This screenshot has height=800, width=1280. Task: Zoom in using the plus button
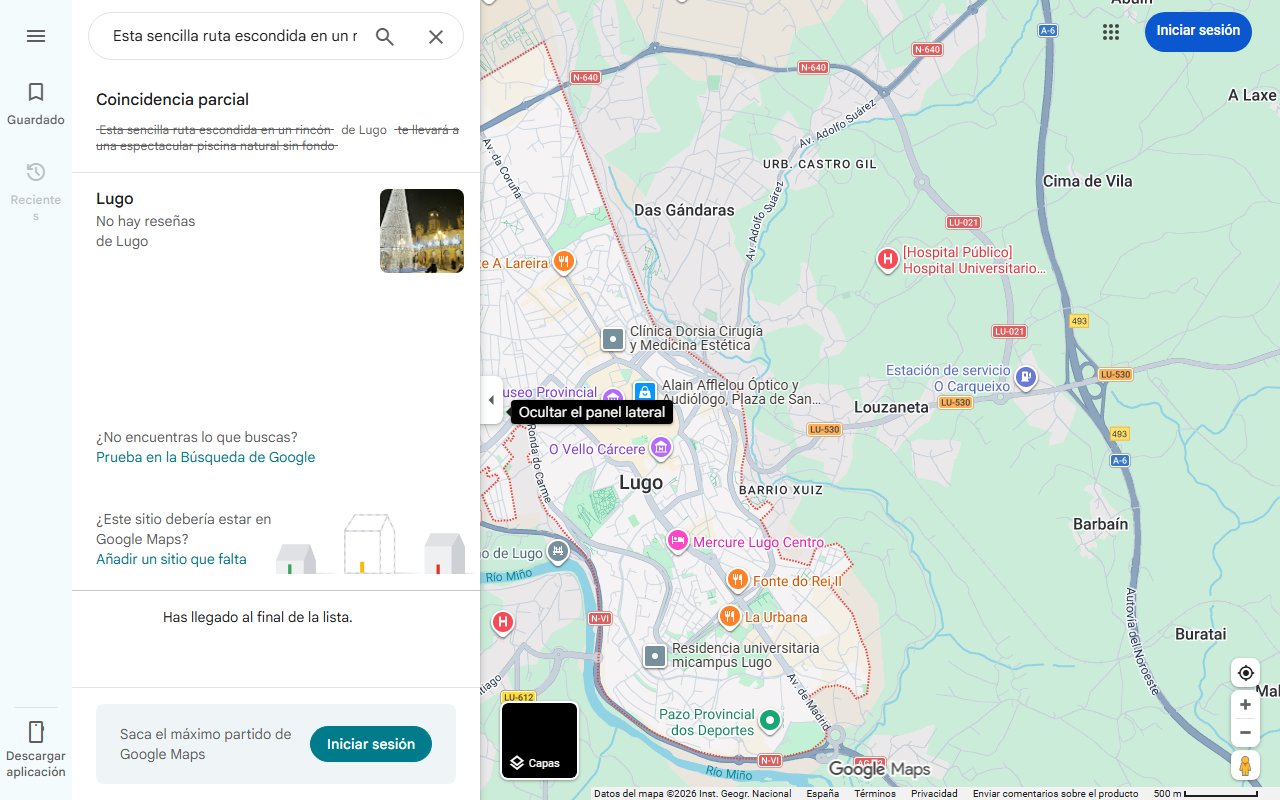tap(1245, 704)
